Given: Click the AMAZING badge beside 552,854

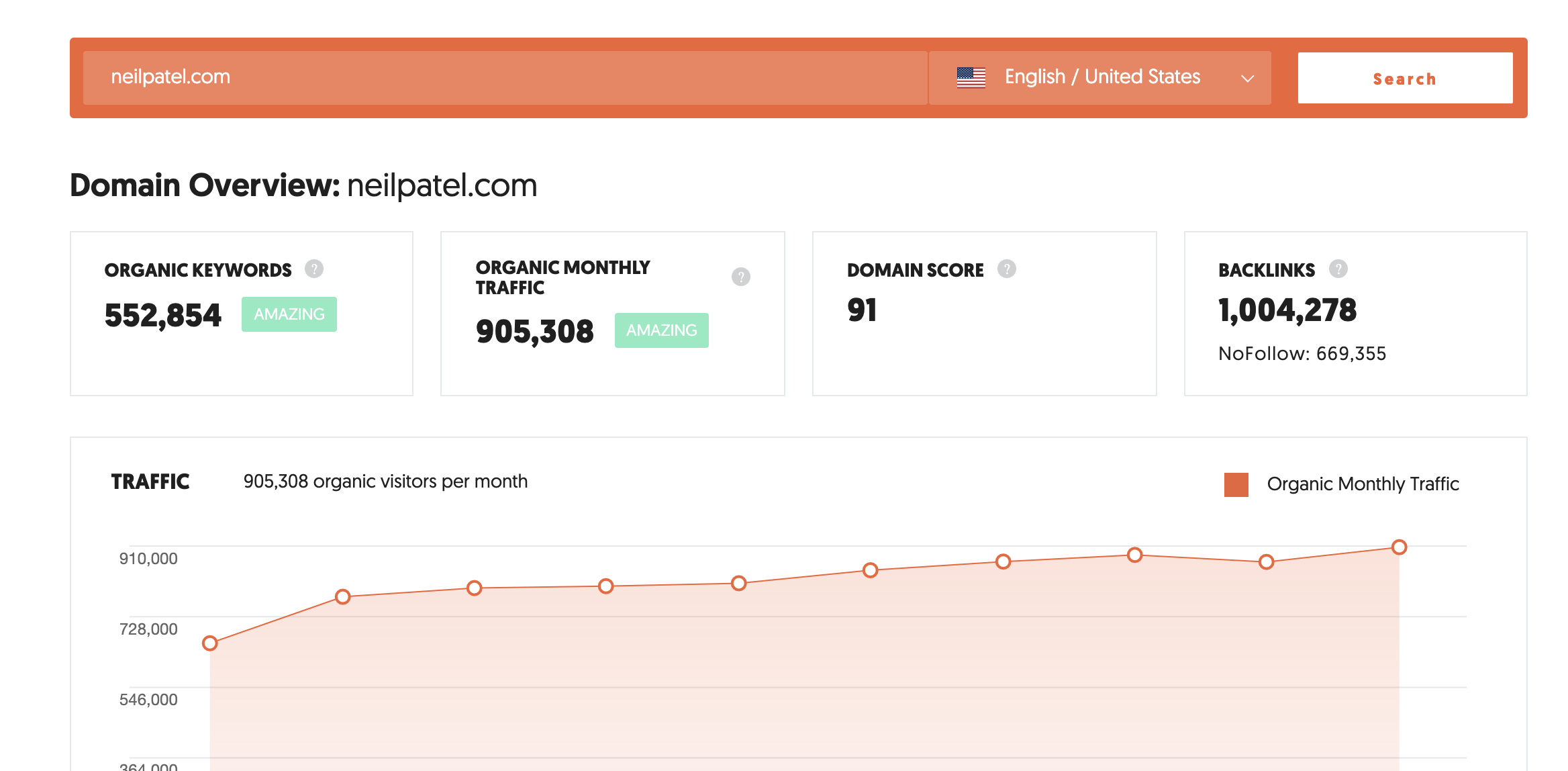Looking at the screenshot, I should click(289, 314).
